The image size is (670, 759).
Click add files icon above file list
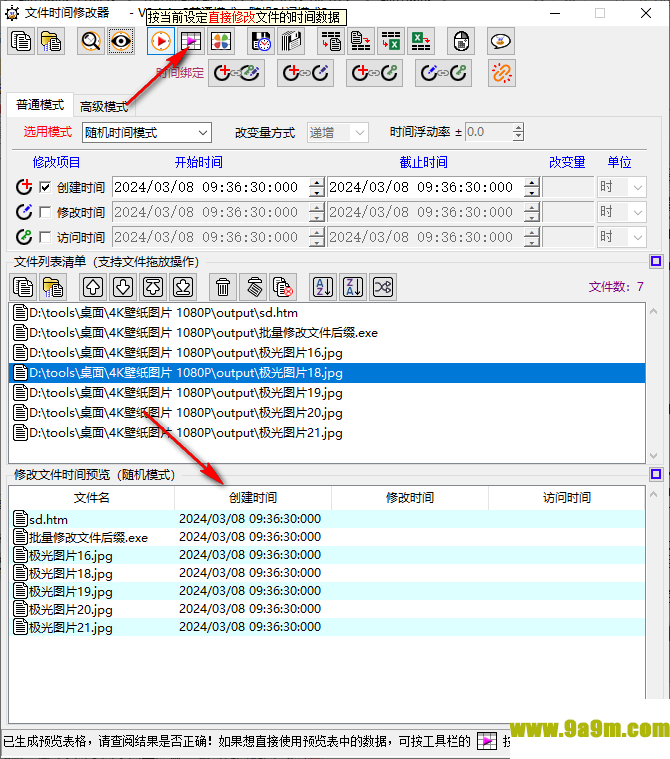pos(23,287)
